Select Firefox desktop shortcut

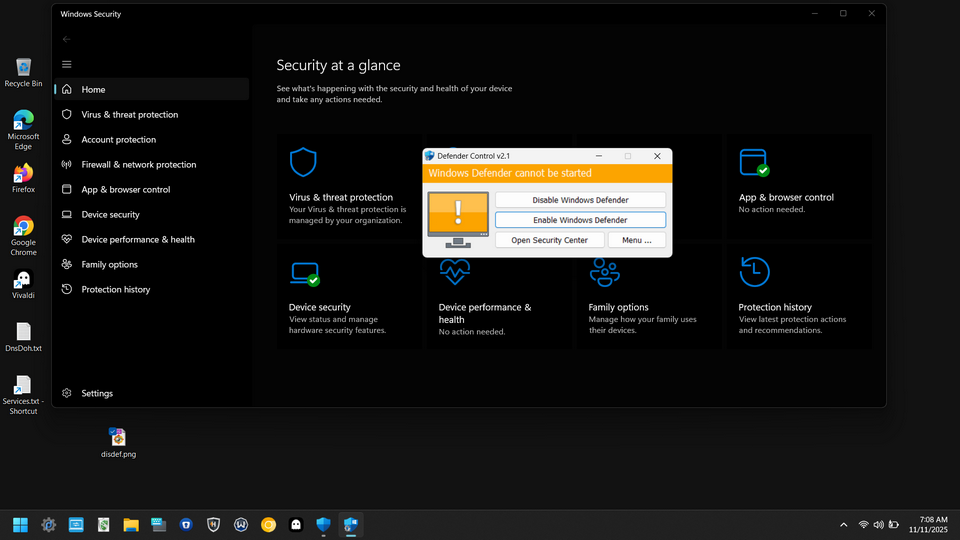point(23,179)
